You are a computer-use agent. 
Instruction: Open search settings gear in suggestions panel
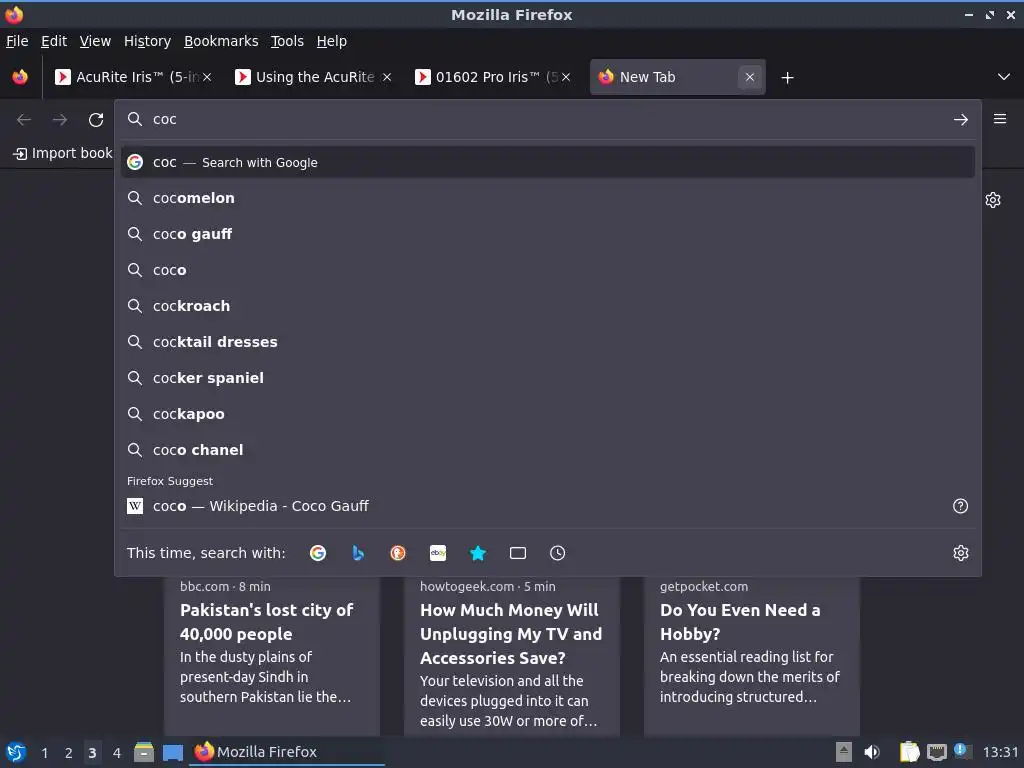tap(961, 553)
